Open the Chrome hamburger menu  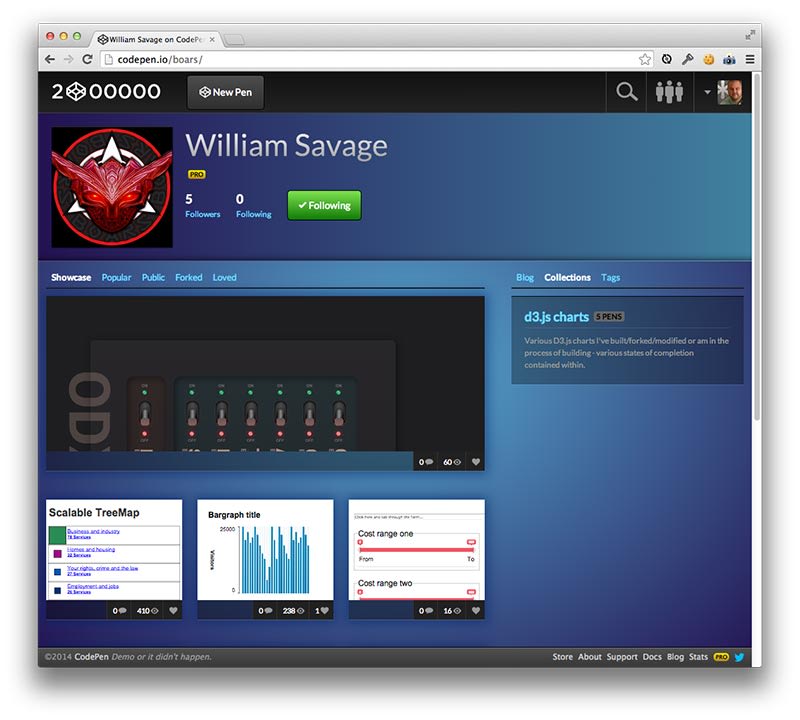[749, 60]
